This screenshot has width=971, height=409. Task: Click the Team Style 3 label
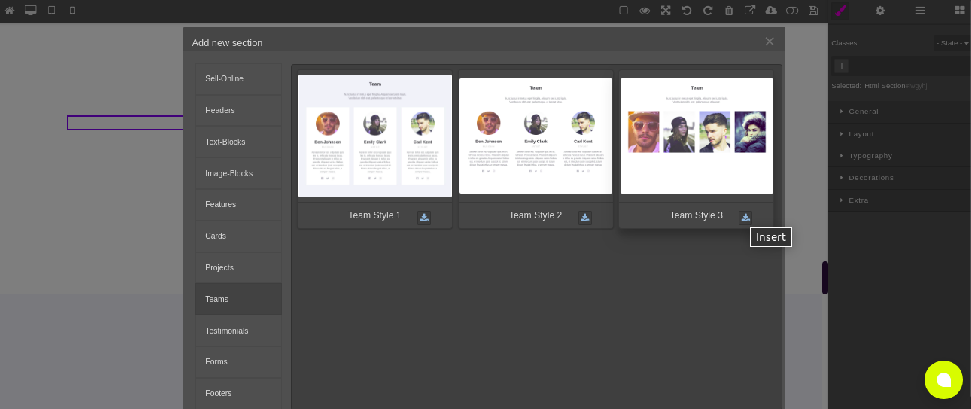click(696, 216)
